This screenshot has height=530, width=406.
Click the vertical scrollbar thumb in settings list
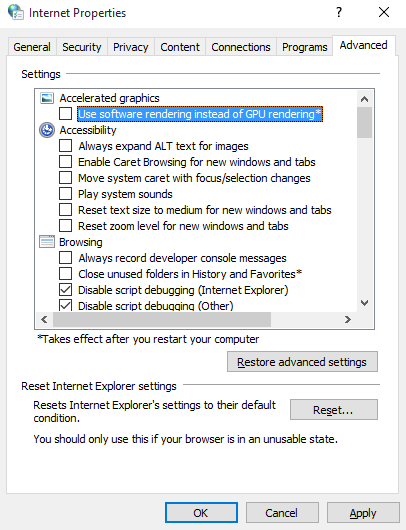tap(364, 122)
